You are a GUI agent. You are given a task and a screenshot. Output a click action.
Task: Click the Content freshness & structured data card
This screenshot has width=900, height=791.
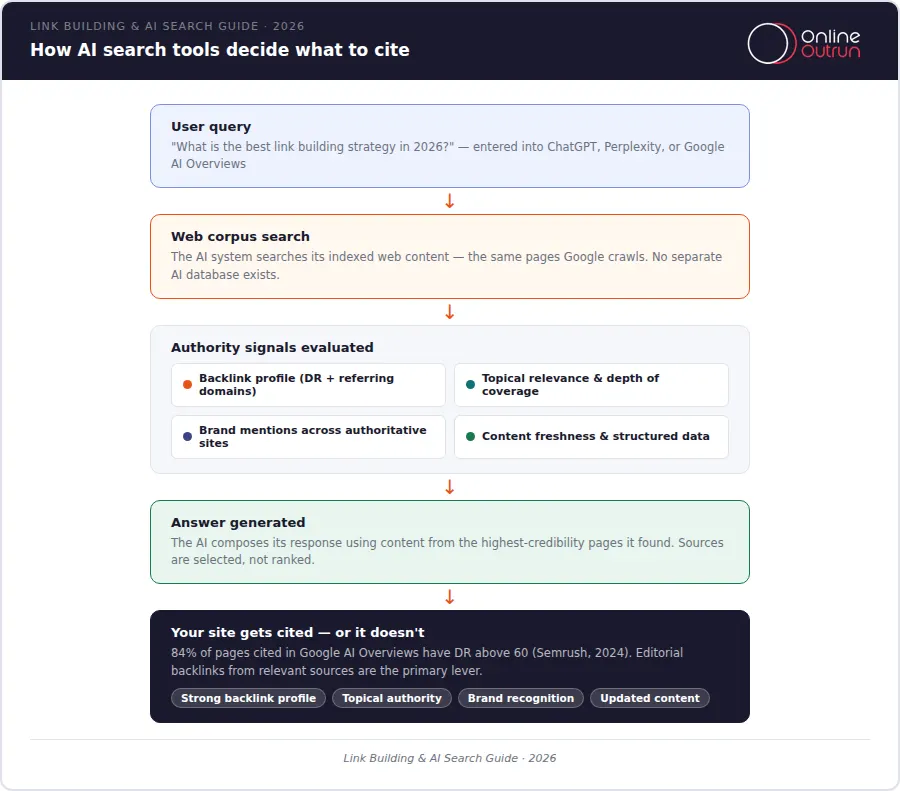591,437
